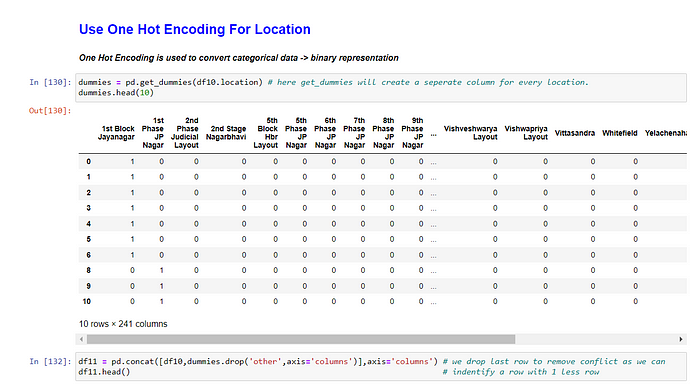The height and width of the screenshot is (385, 700).
Task: Click the '7th Phase JP Nagar' column header
Action: pos(354,133)
